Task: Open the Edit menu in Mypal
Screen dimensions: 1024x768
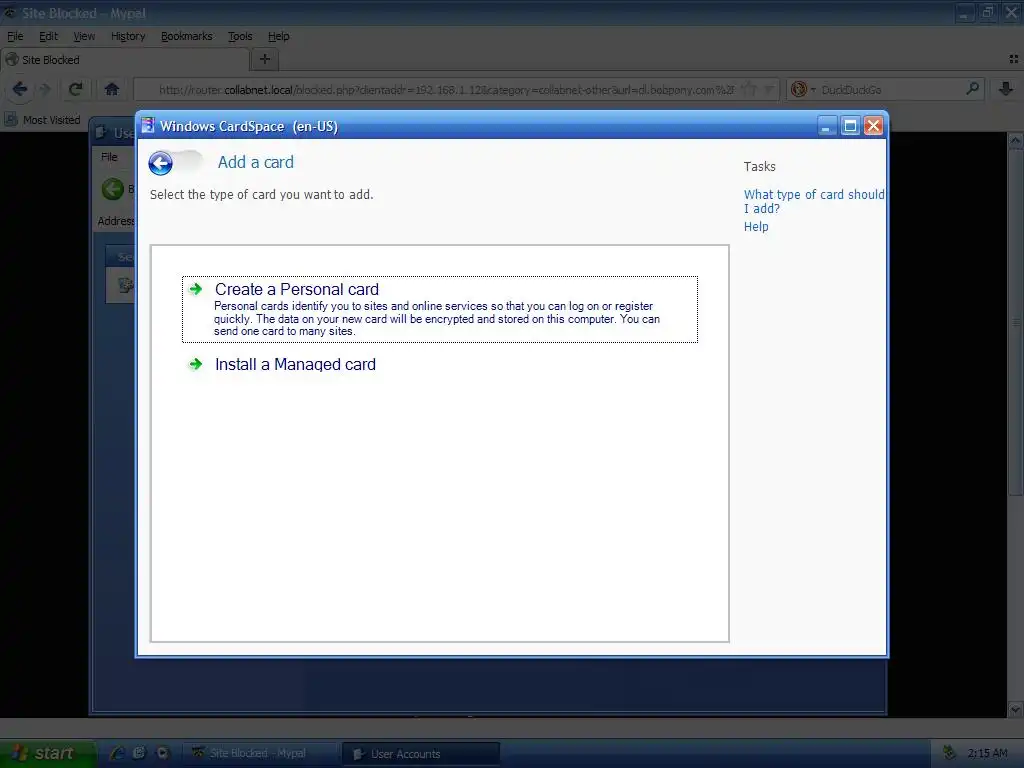Action: click(x=48, y=37)
